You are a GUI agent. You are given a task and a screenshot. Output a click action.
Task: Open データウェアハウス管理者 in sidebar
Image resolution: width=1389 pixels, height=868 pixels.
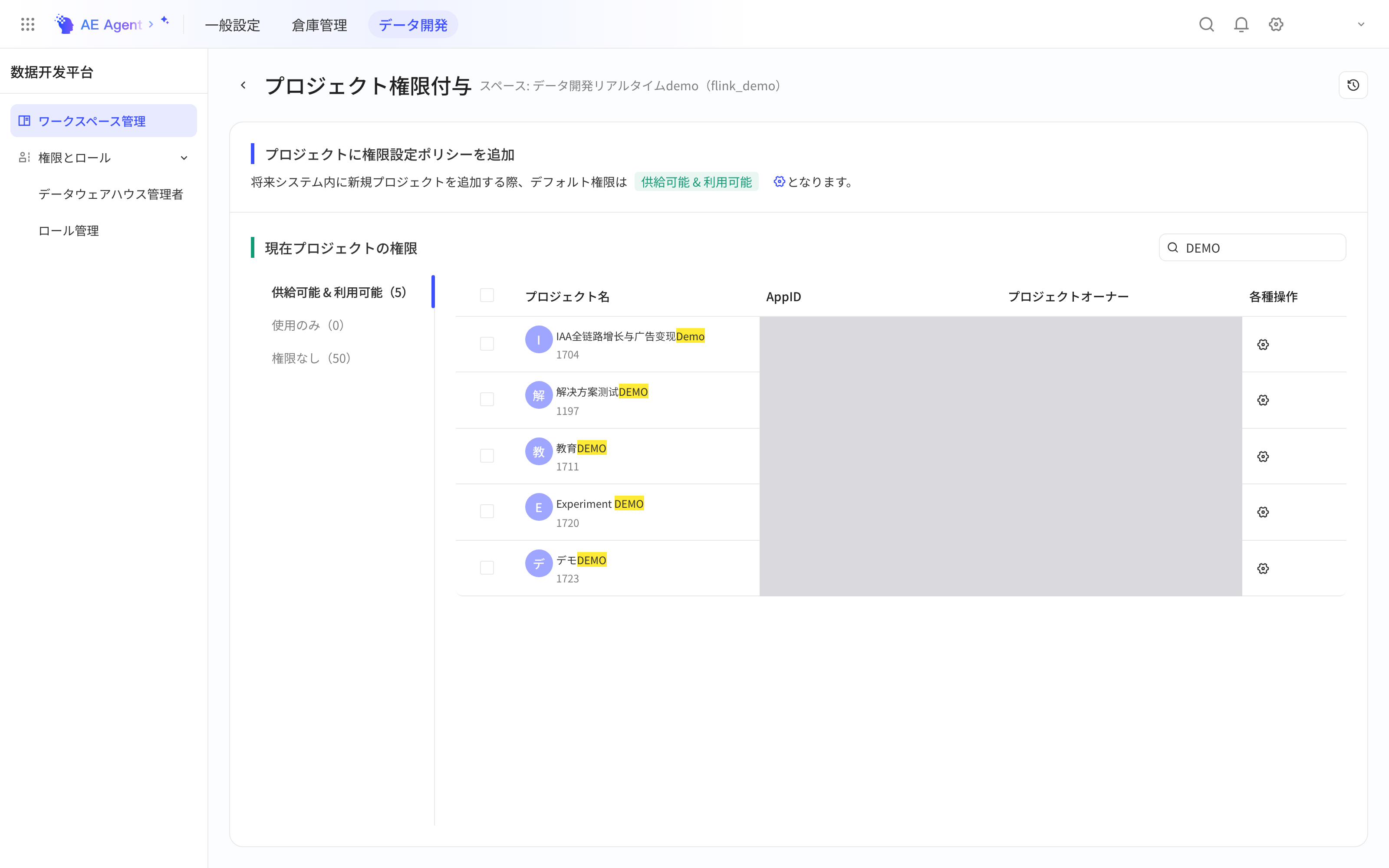pos(111,194)
